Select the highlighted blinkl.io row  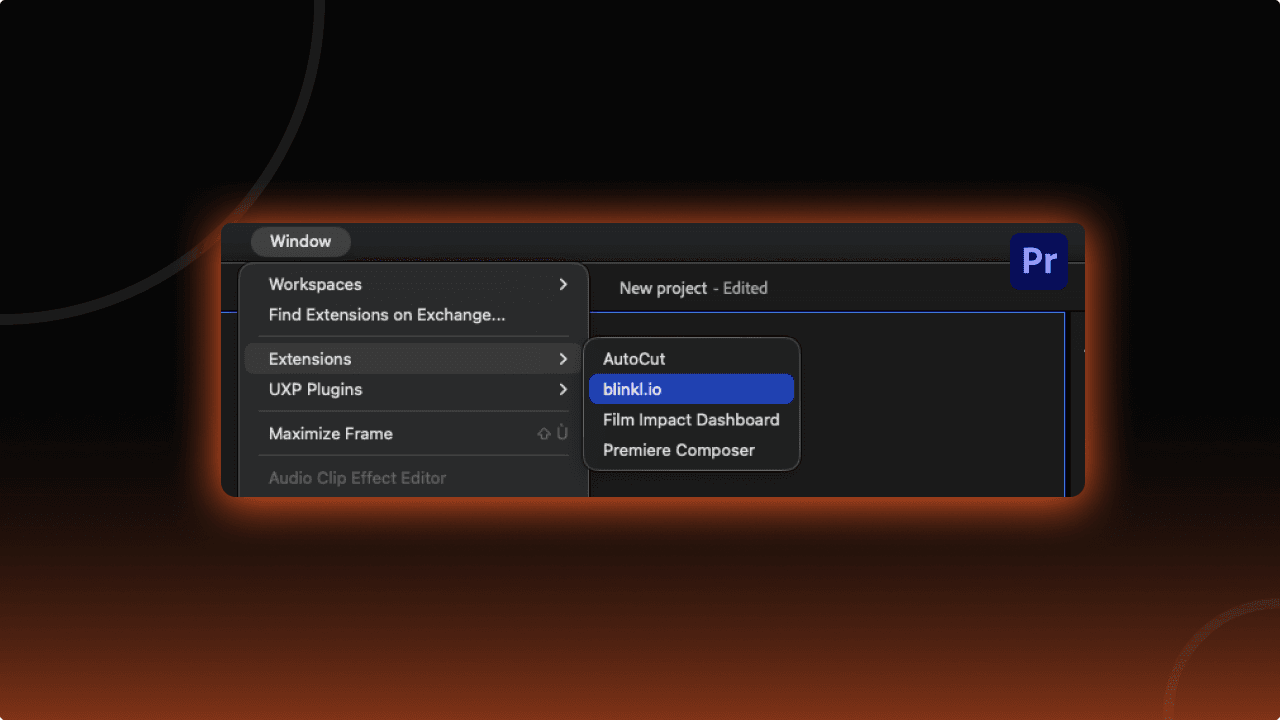pos(691,389)
